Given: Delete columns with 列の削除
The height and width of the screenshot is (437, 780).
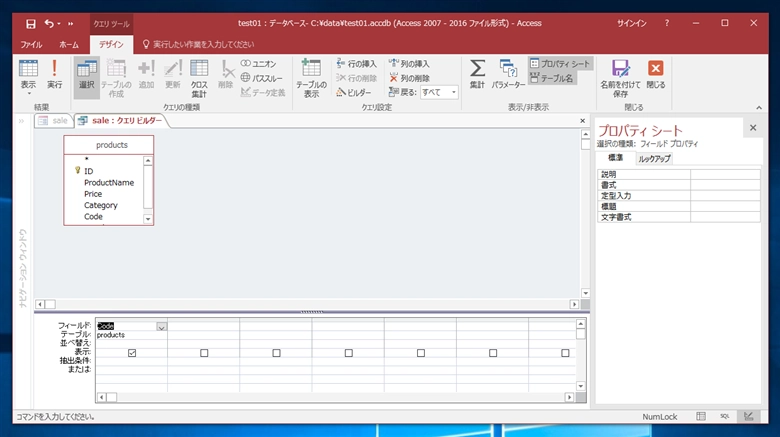Looking at the screenshot, I should click(409, 78).
